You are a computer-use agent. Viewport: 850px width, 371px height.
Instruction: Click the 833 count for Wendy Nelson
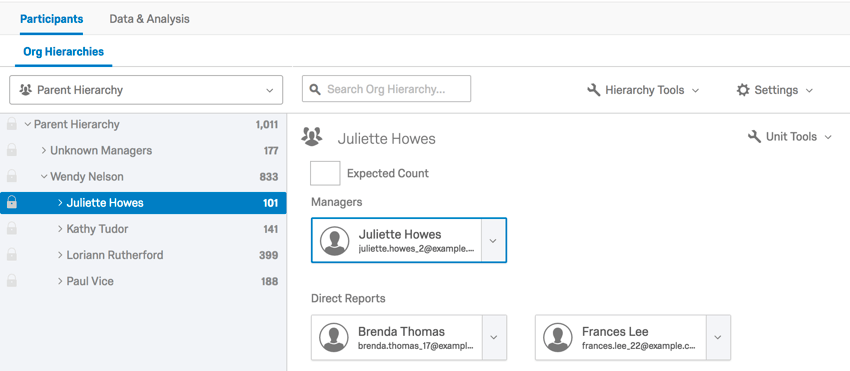pyautogui.click(x=269, y=177)
